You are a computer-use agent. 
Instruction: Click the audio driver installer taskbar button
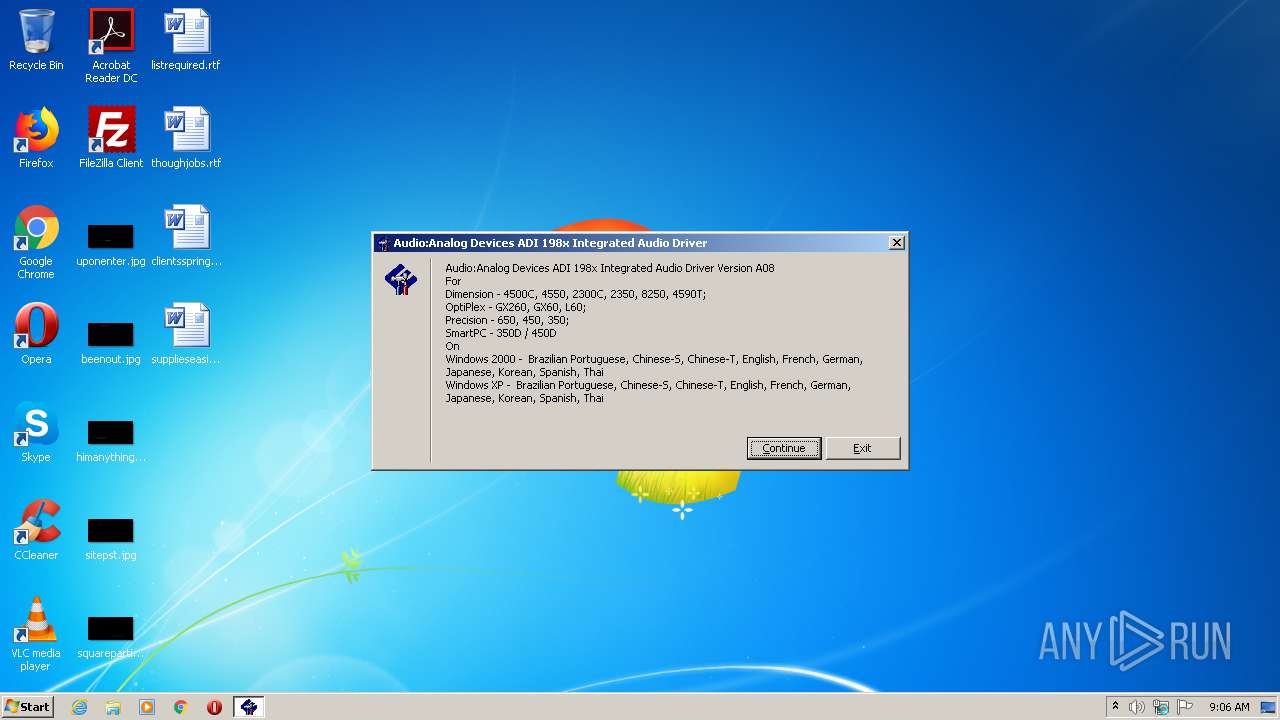click(249, 707)
